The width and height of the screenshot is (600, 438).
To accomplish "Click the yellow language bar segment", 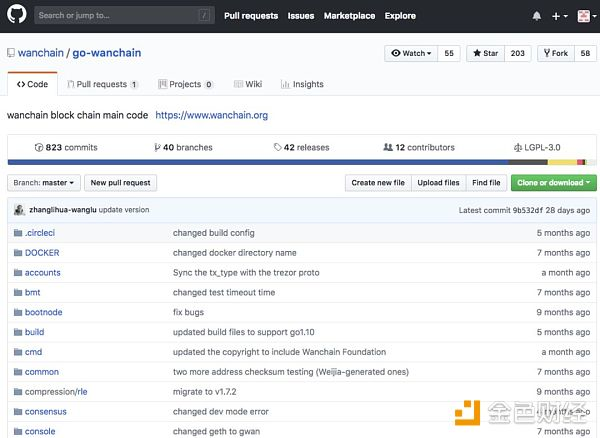I will point(562,162).
